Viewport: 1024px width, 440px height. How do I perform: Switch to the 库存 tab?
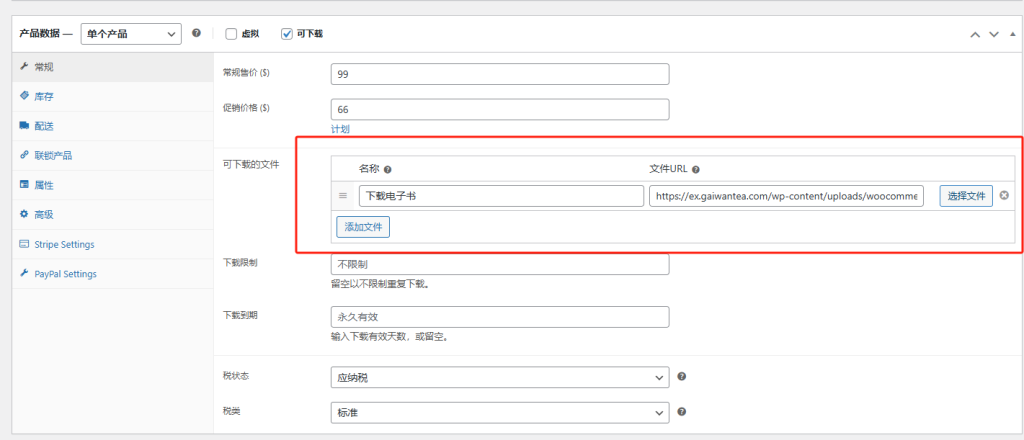[x=43, y=96]
